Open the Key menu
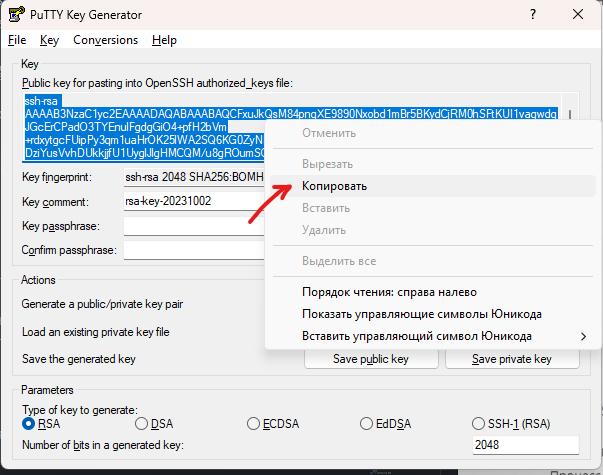Screen dimensions: 603x475 tap(50, 40)
